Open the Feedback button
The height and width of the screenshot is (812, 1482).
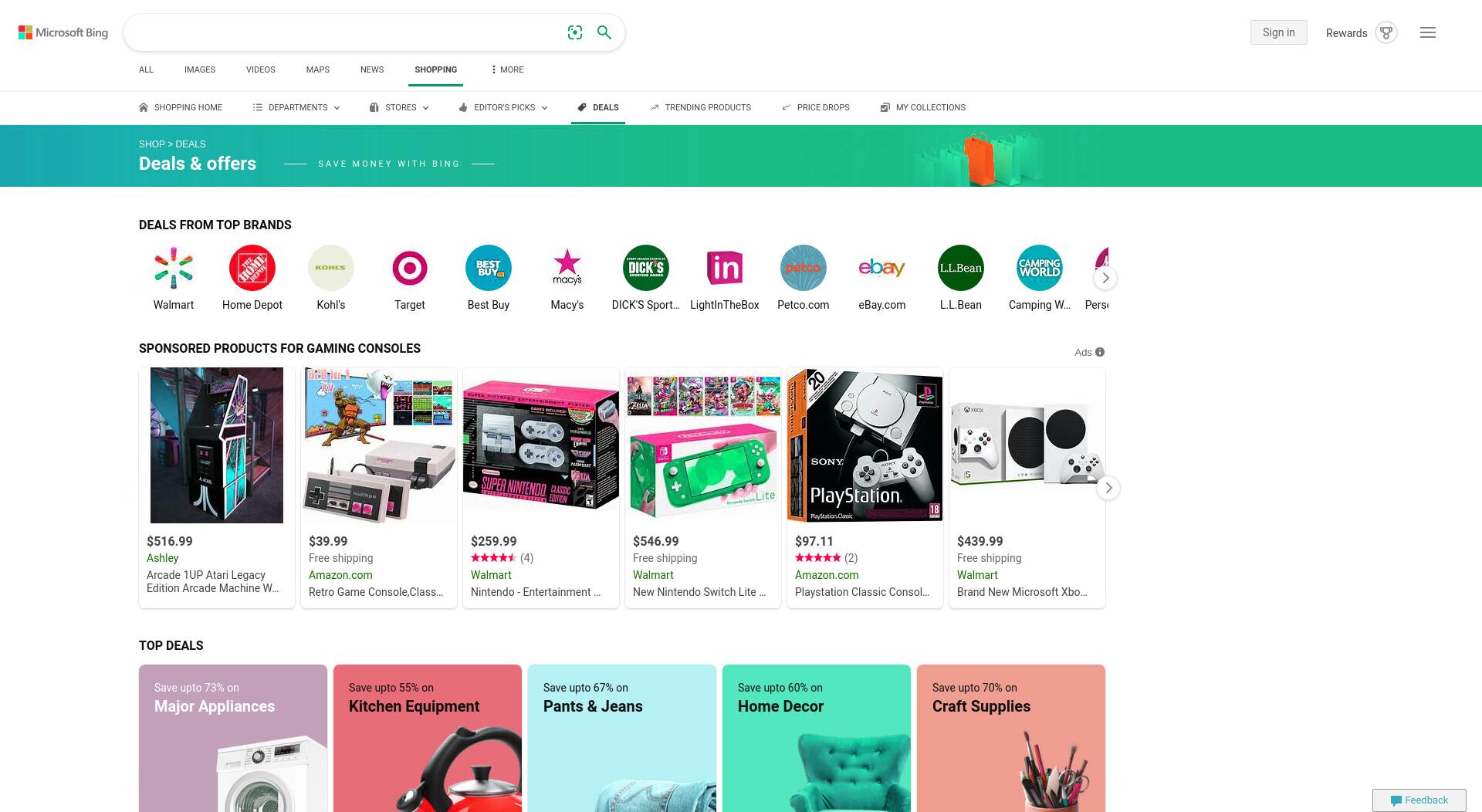click(x=1419, y=800)
